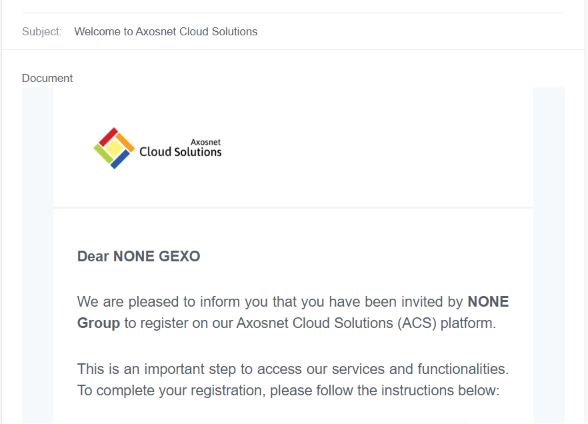Click the orange segment of the logo
The width and height of the screenshot is (588, 424).
[125, 142]
